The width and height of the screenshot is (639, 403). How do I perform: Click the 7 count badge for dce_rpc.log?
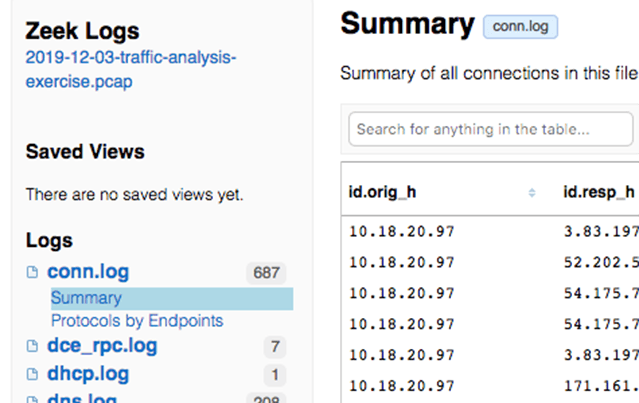click(x=275, y=347)
